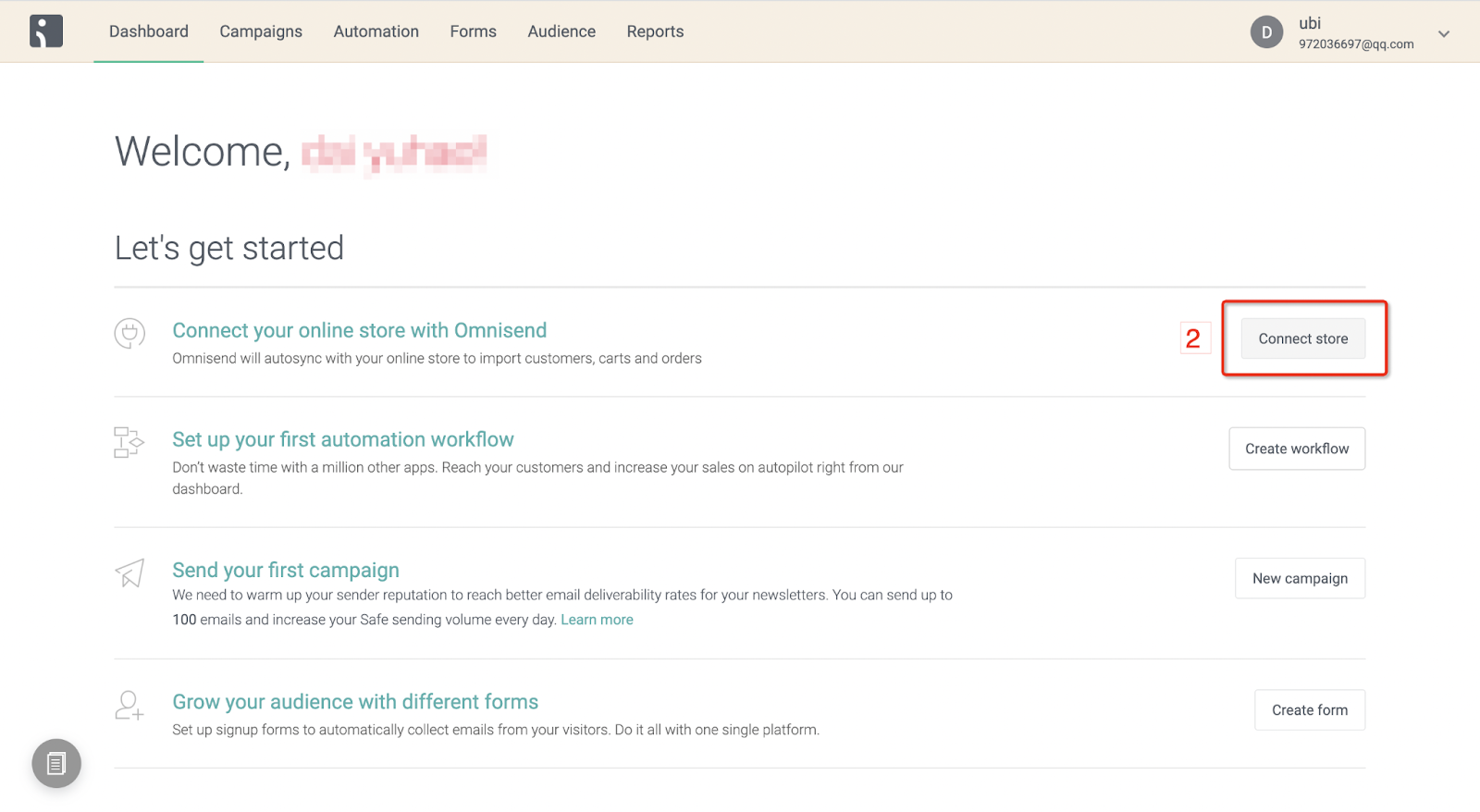Image resolution: width=1480 pixels, height=812 pixels.
Task: Expand the account dropdown chevron
Action: pos(1443,34)
